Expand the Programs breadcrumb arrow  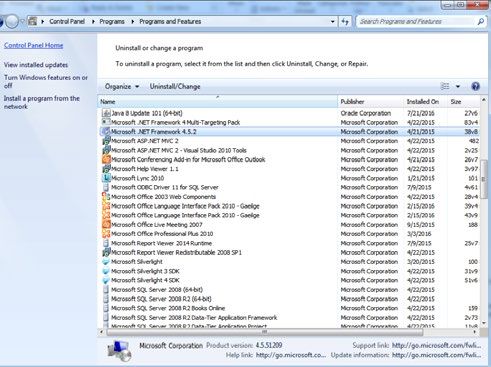click(133, 22)
